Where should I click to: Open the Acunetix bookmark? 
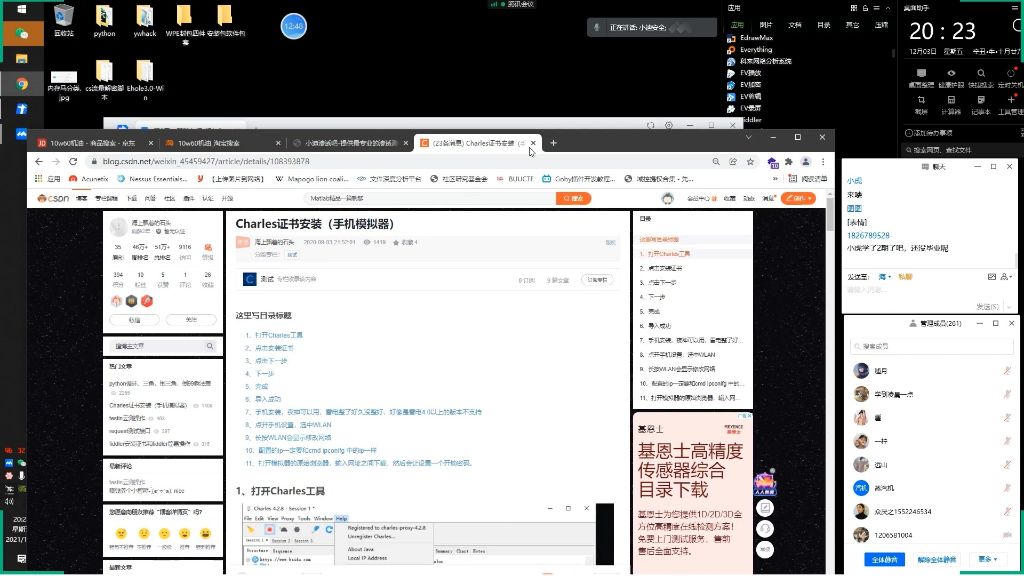[x=88, y=178]
